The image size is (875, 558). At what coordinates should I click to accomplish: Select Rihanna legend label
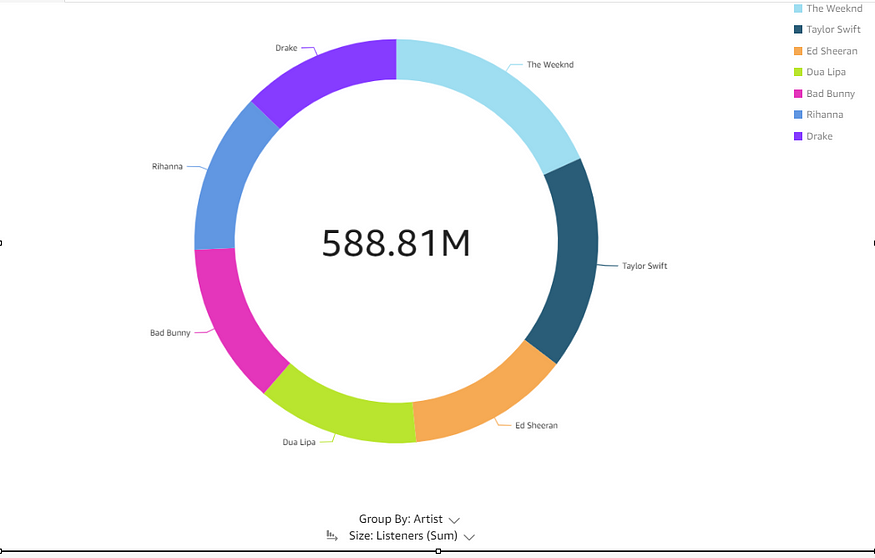(x=825, y=114)
